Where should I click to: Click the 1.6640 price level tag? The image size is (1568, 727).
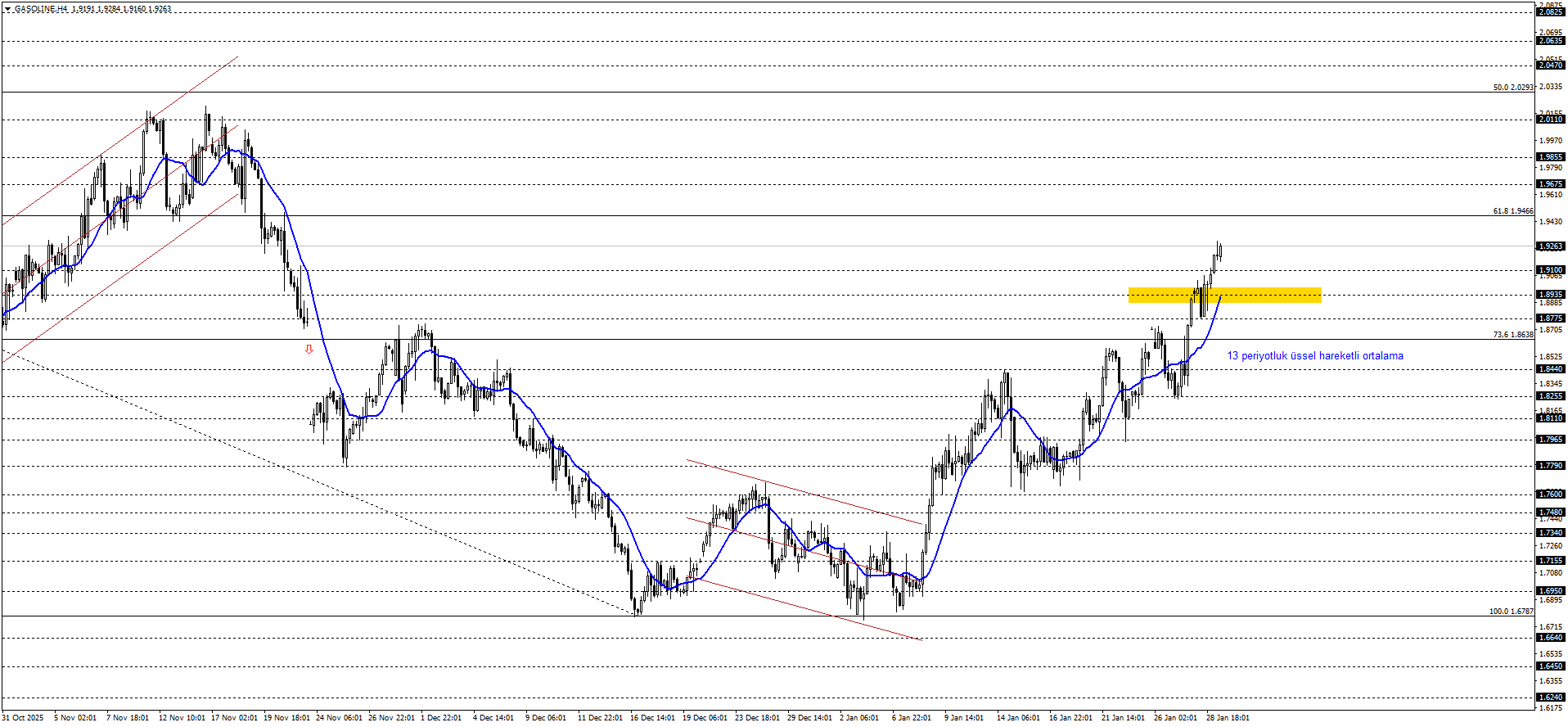click(1551, 638)
